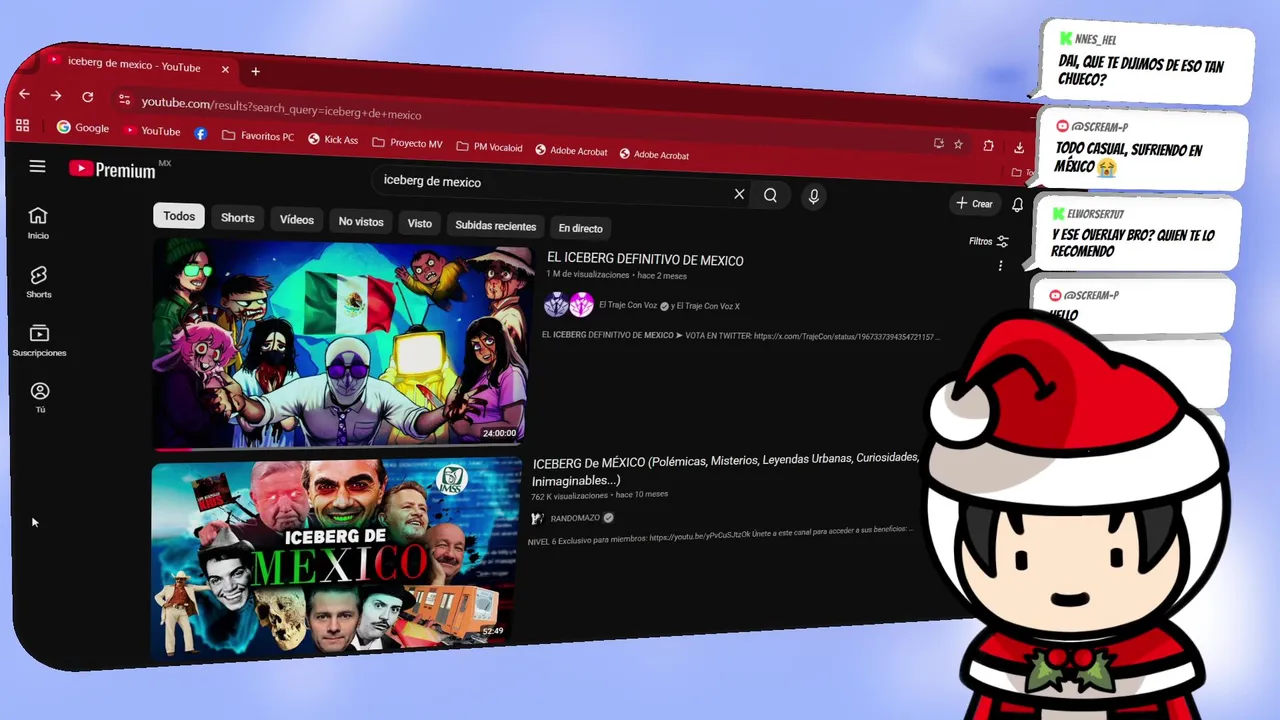The height and width of the screenshot is (720, 1280).
Task: Select the Vídeos filter chip
Action: (296, 220)
